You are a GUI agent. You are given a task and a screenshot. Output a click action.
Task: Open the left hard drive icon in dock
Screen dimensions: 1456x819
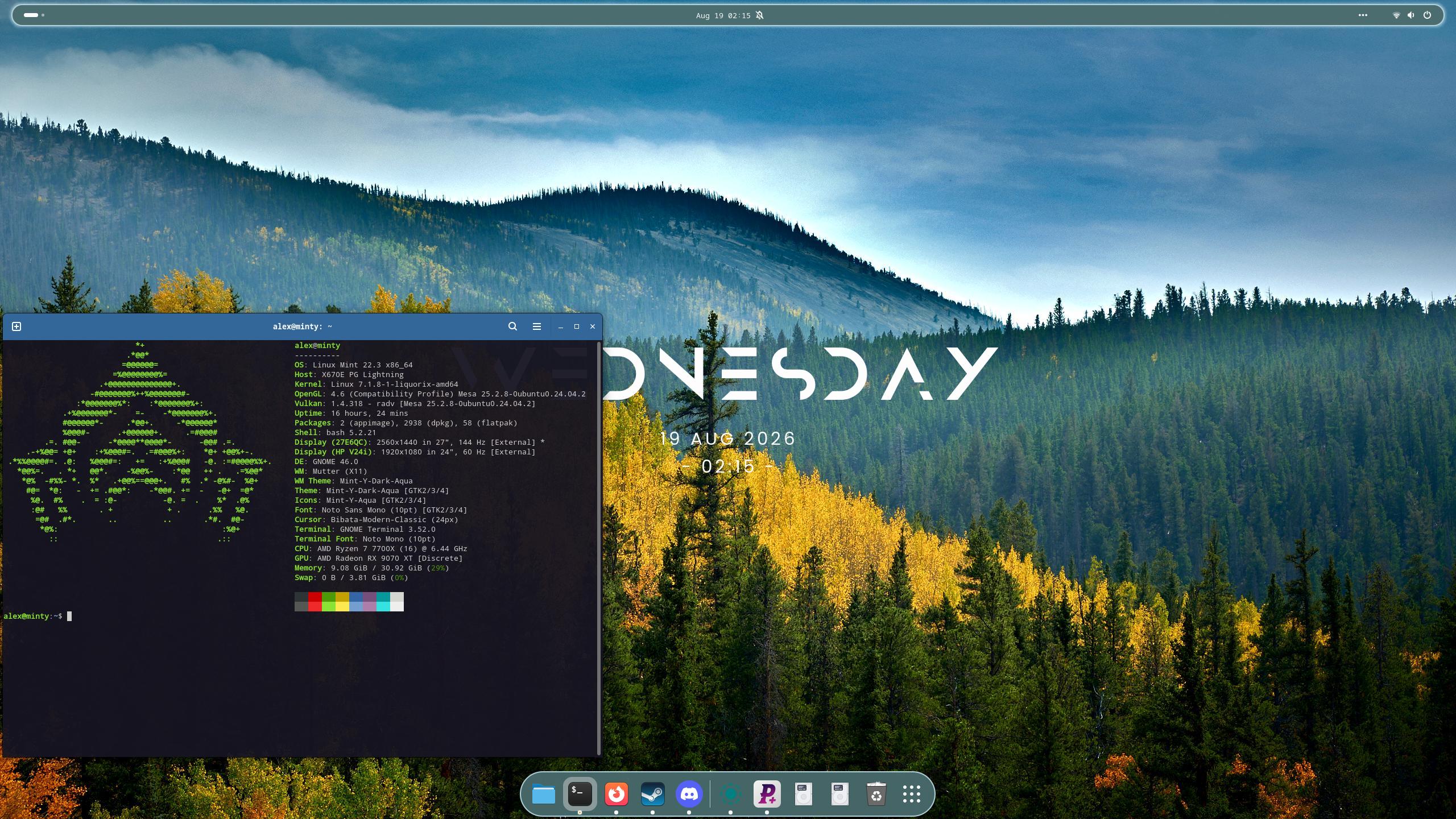(x=804, y=794)
